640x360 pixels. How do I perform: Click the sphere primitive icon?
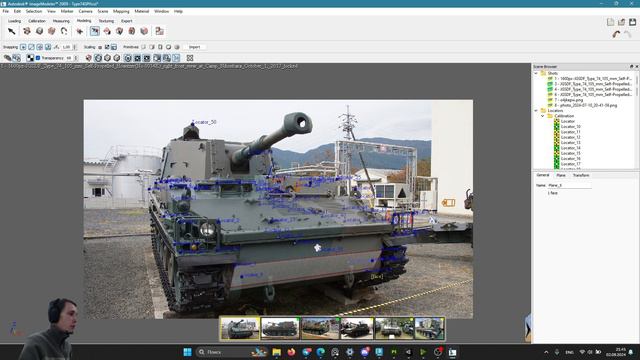[x=168, y=47]
